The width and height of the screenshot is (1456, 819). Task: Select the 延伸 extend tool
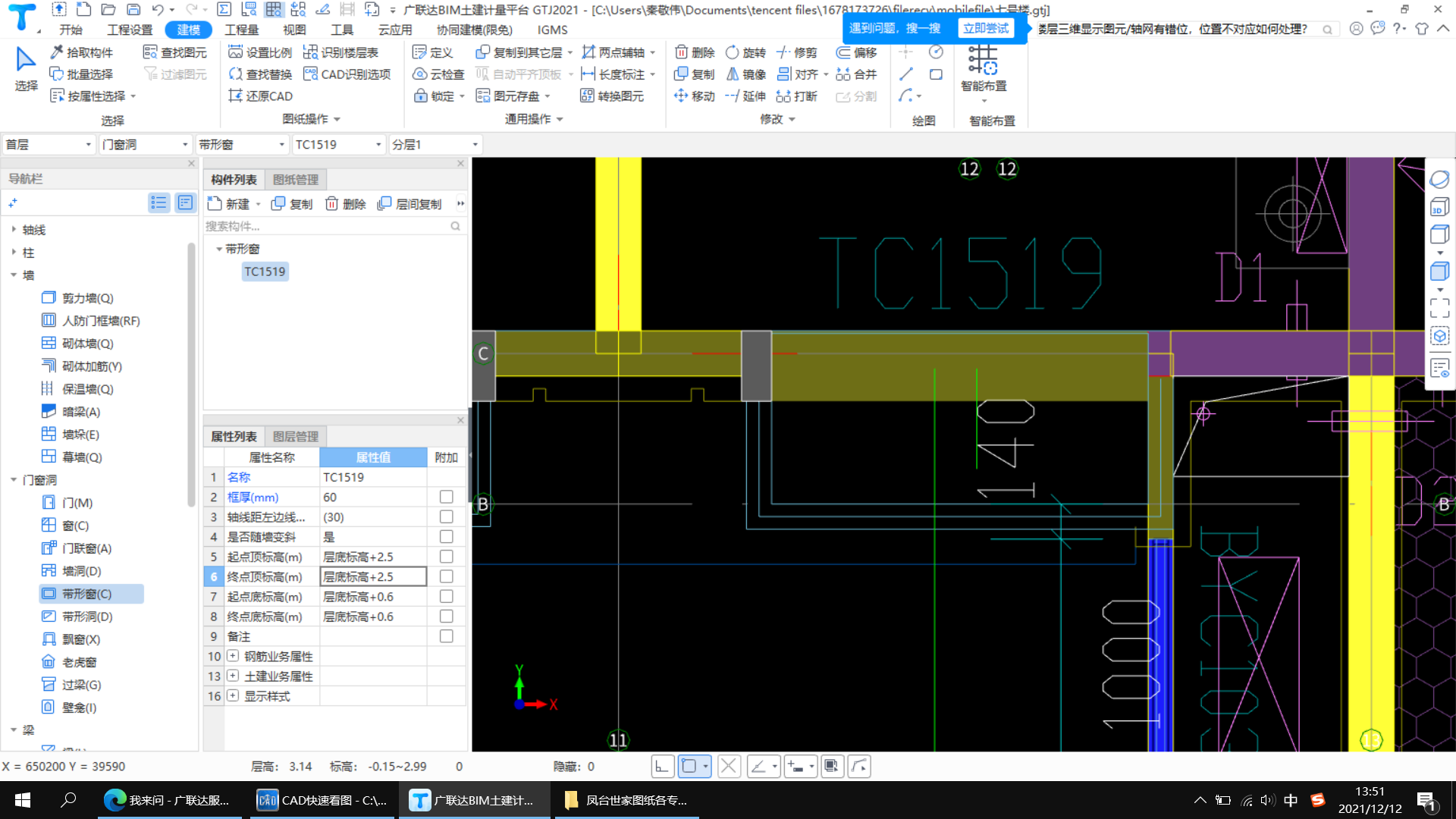tap(746, 96)
